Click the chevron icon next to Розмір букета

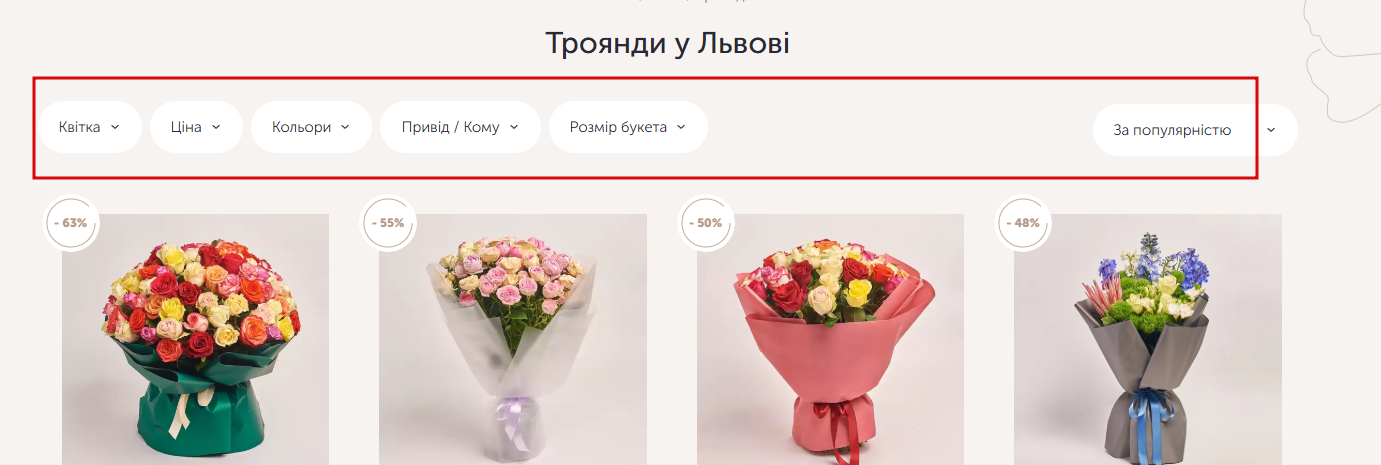point(681,127)
